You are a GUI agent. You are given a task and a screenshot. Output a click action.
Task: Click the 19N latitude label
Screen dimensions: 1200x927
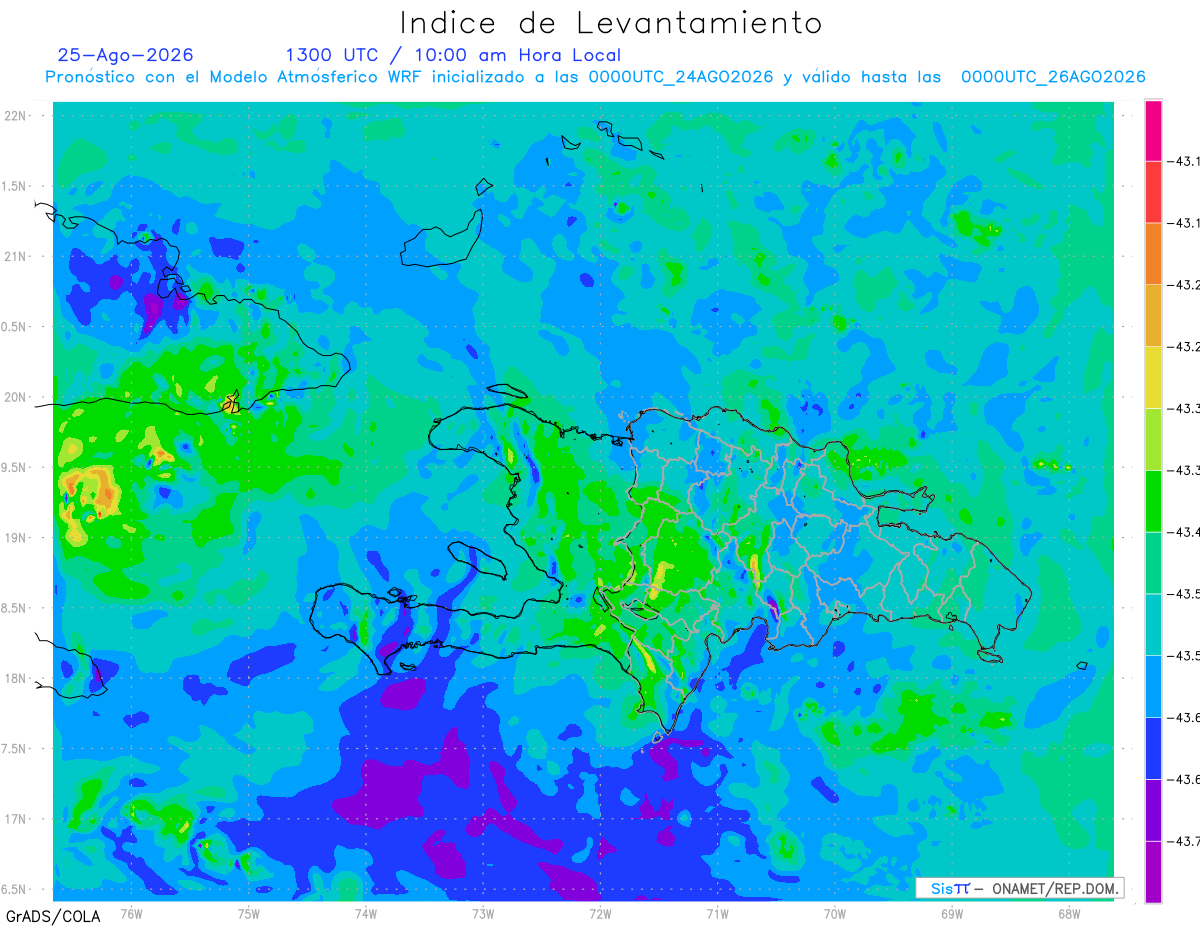[x=16, y=537]
